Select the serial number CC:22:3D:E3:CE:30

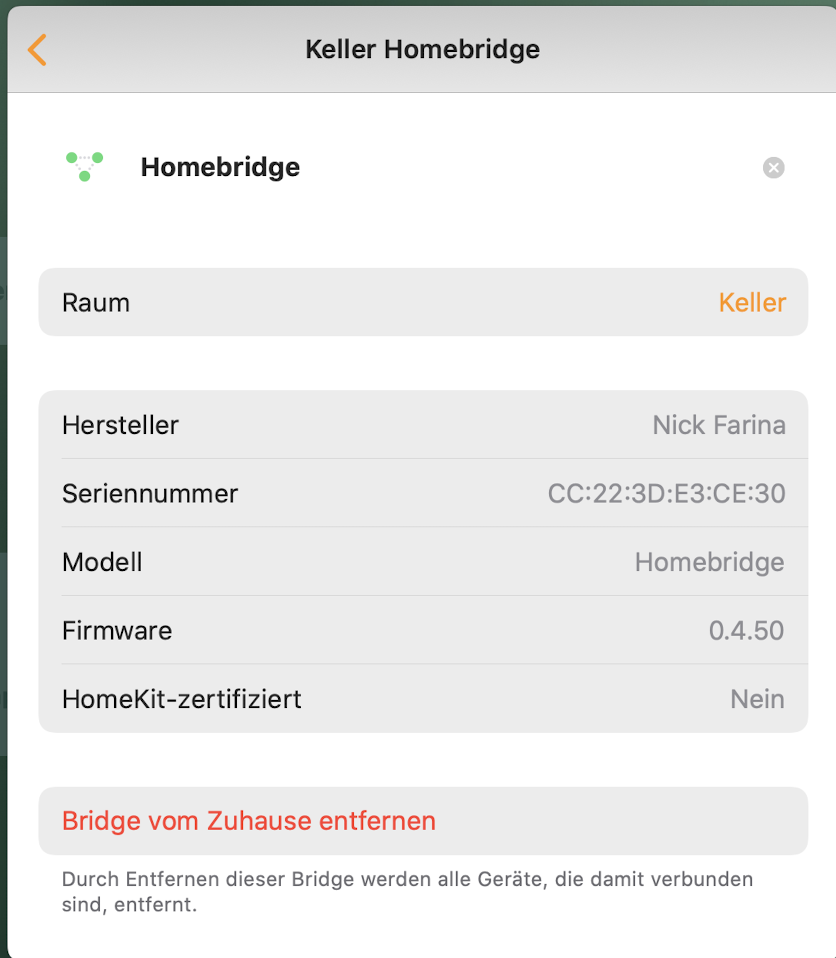[666, 493]
